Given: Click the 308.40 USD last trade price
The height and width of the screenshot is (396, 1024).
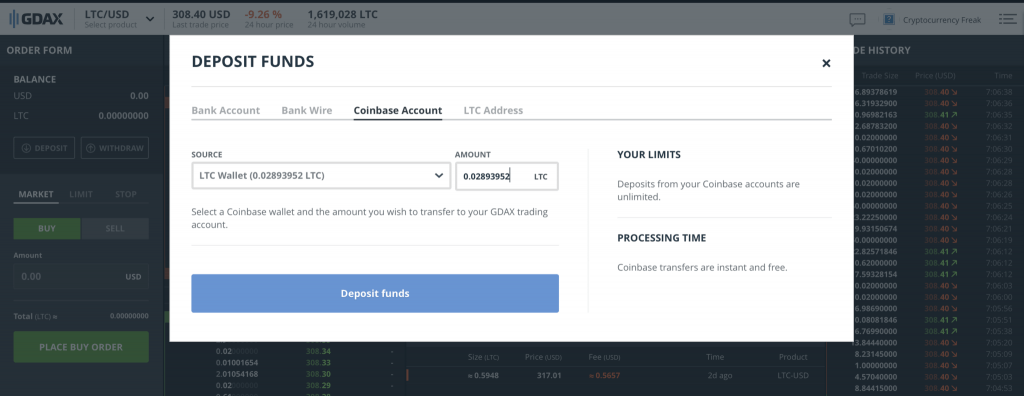Looking at the screenshot, I should pyautogui.click(x=201, y=14).
